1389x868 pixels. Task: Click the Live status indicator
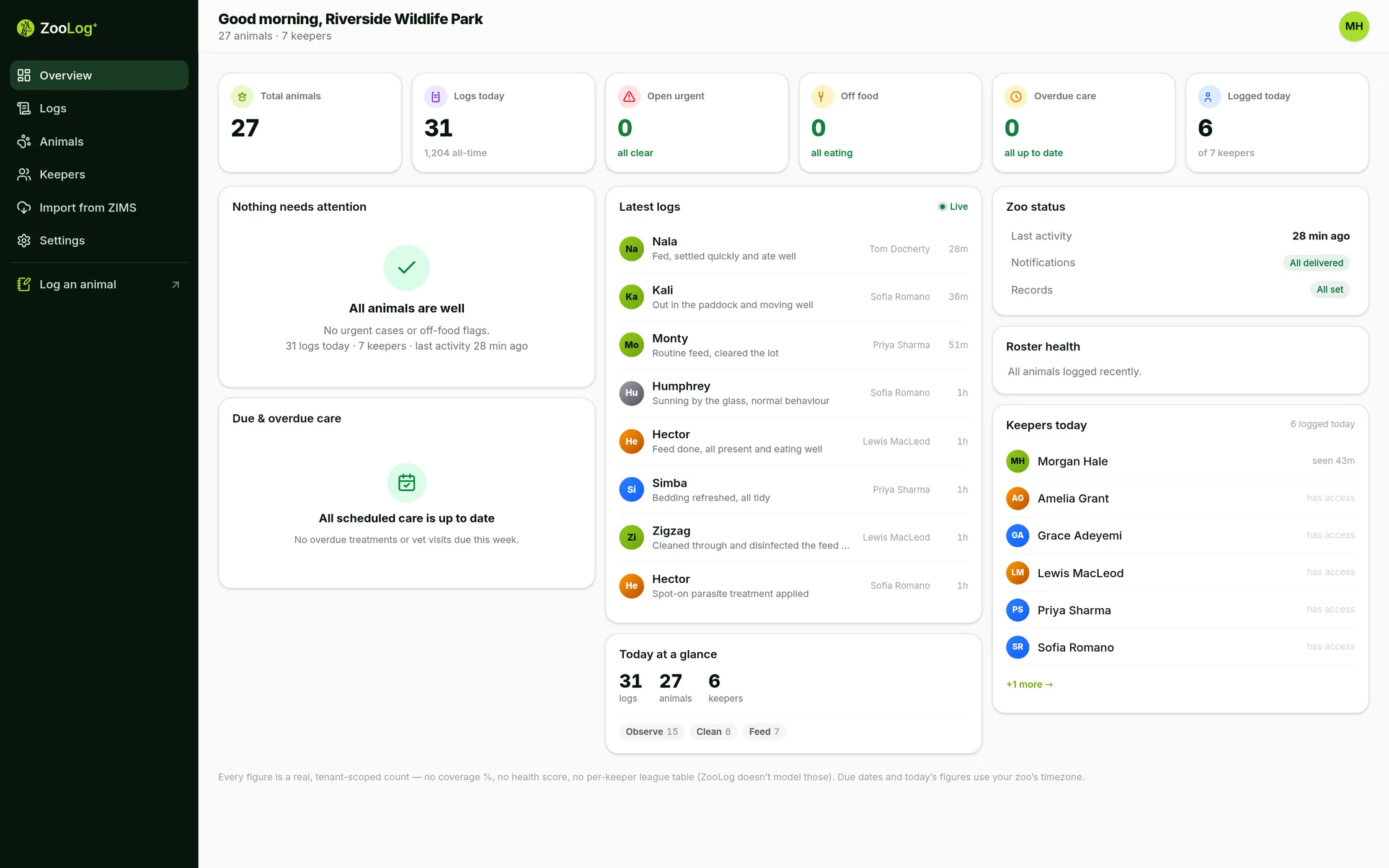953,206
